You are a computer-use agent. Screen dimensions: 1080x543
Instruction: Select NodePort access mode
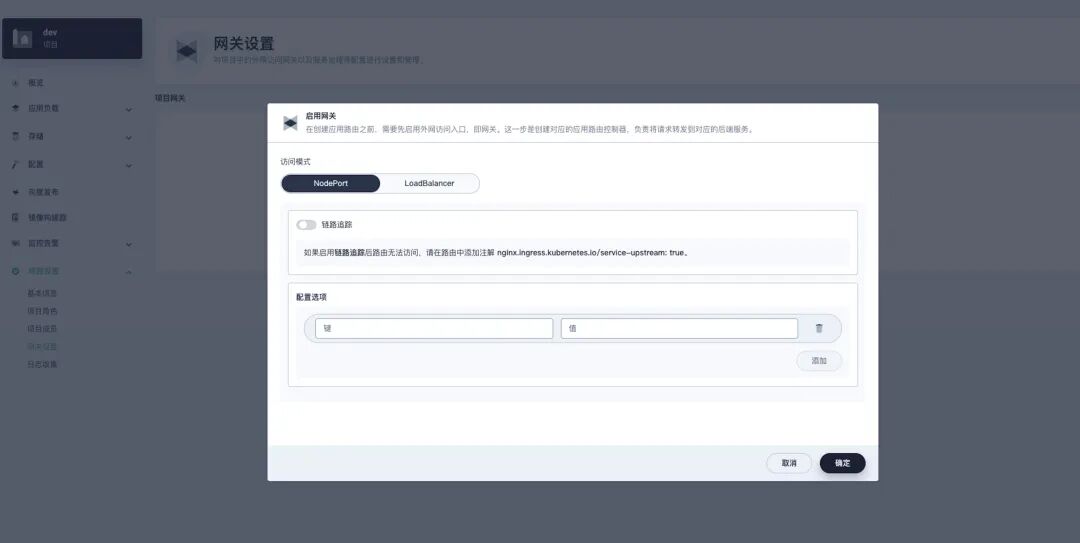coord(331,183)
